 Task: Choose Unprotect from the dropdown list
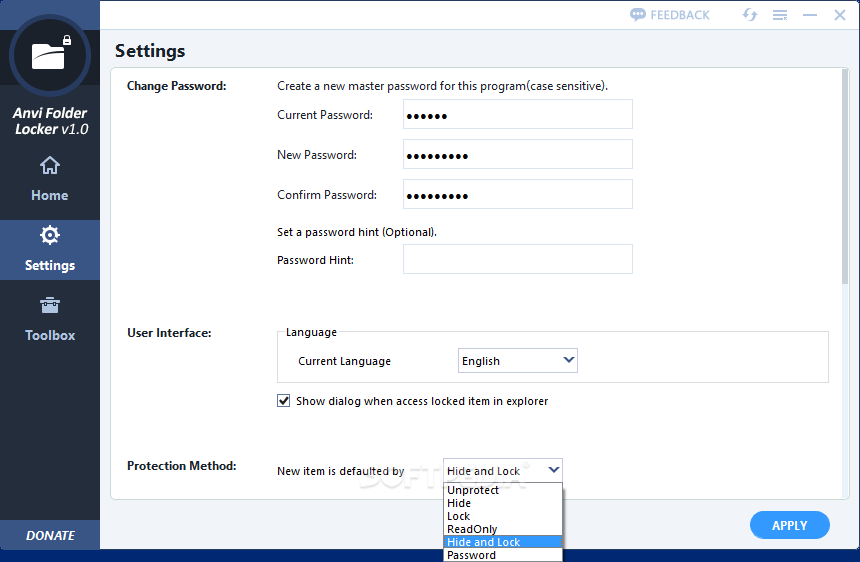pyautogui.click(x=503, y=490)
